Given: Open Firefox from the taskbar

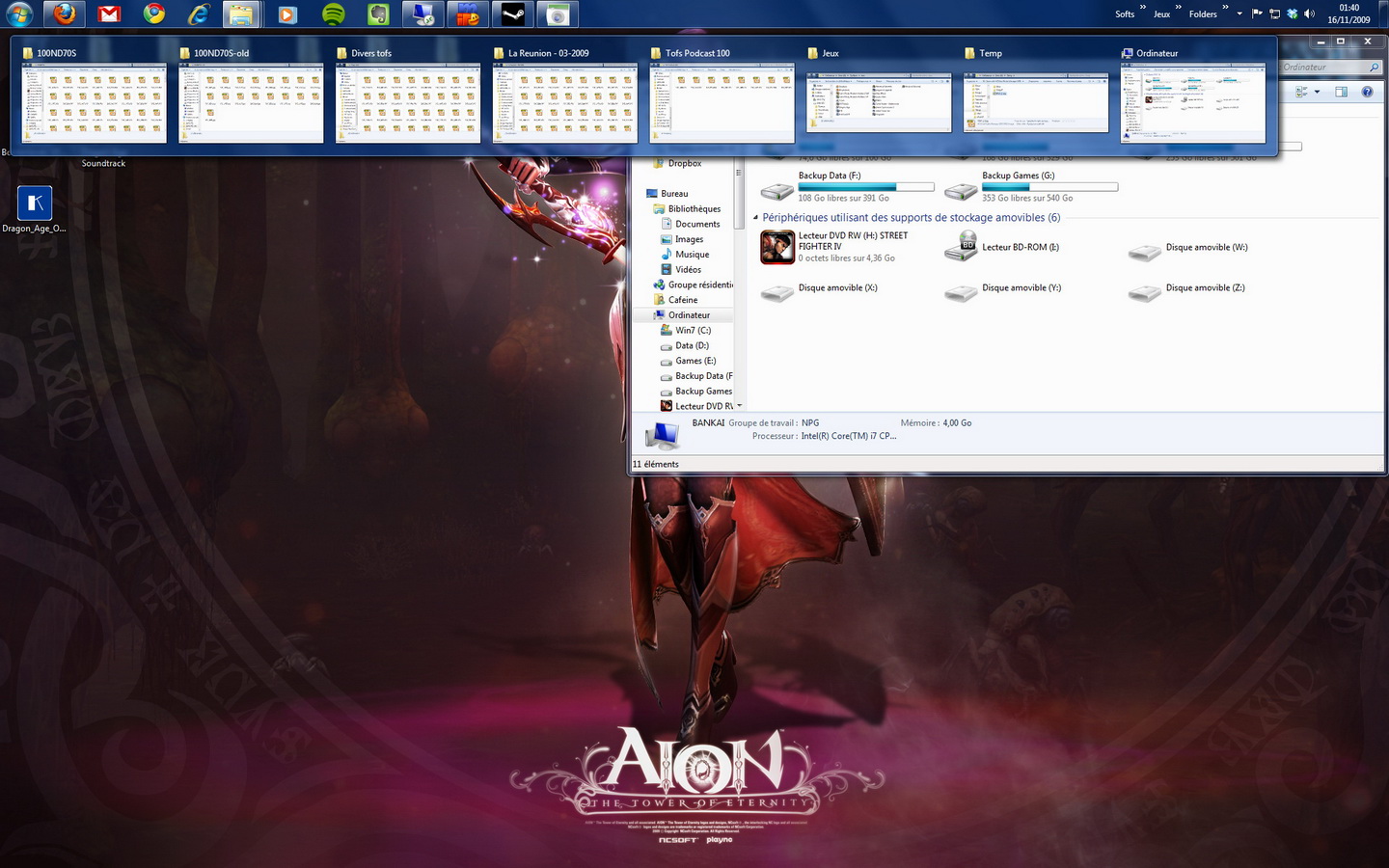Looking at the screenshot, I should (64, 14).
